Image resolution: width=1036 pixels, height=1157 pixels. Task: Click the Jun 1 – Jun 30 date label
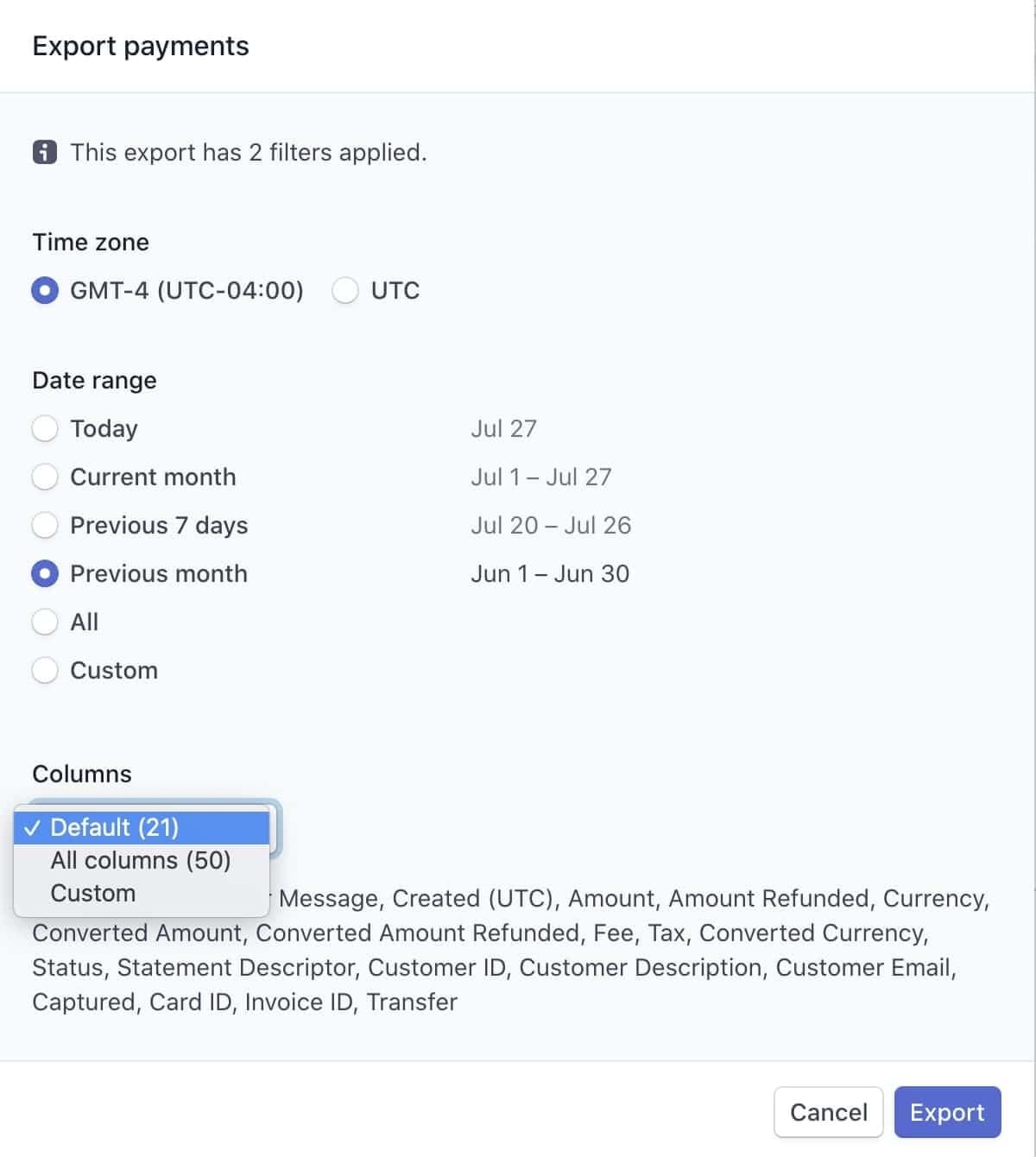click(551, 573)
